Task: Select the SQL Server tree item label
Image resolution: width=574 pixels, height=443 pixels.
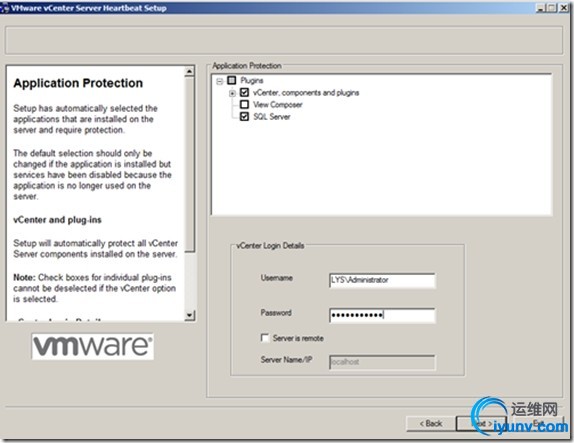Action: pyautogui.click(x=272, y=117)
